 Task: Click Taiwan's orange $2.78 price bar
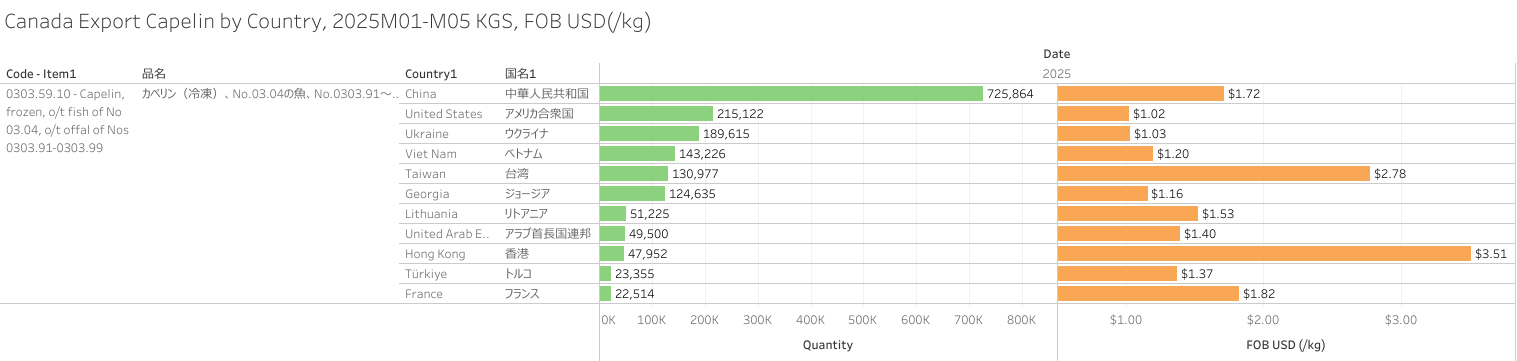pyautogui.click(x=1213, y=173)
